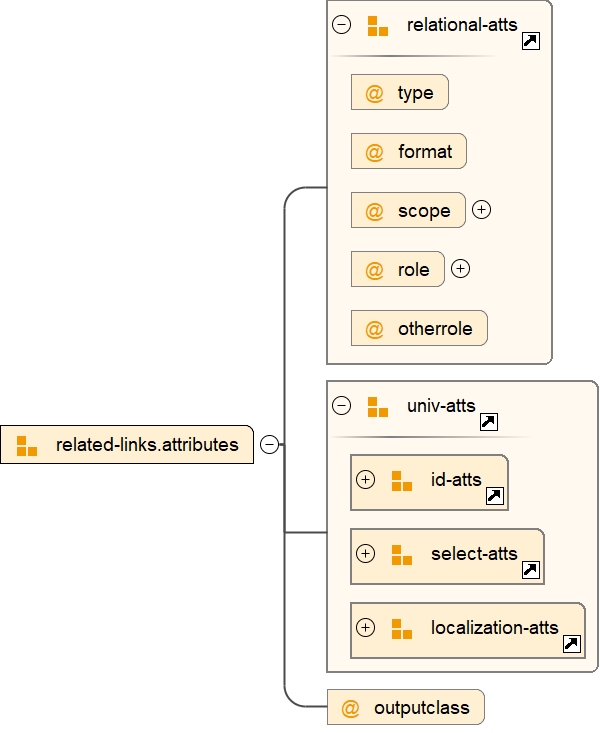This screenshot has height=733, width=600.
Task: Select the outputclass attribute label
Action: [x=422, y=708]
